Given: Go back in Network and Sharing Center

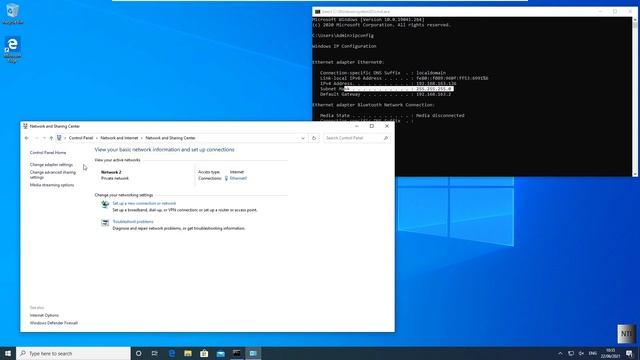Looking at the screenshot, I should (x=27, y=138).
